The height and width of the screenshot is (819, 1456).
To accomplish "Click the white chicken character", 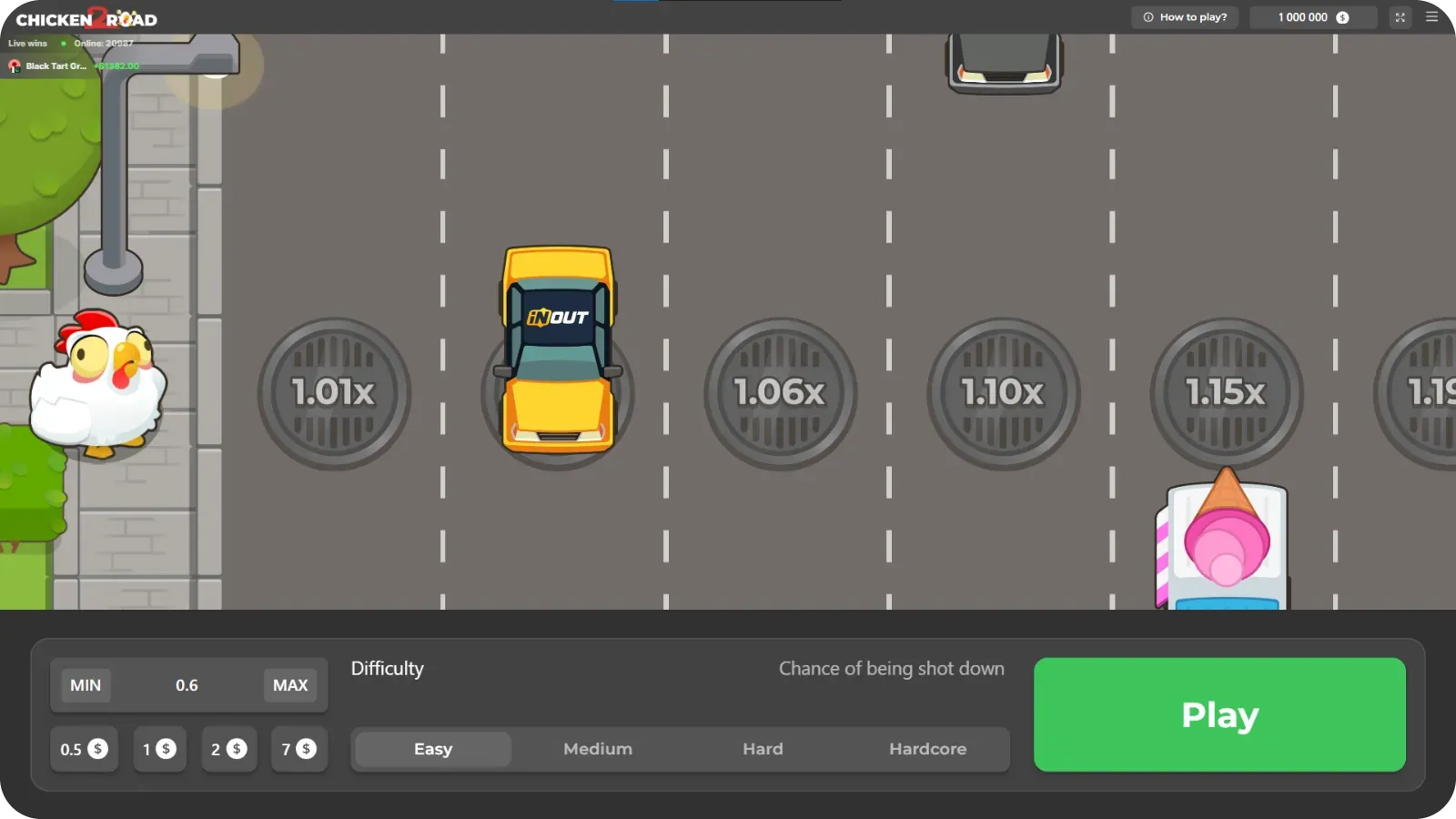I will (x=98, y=384).
